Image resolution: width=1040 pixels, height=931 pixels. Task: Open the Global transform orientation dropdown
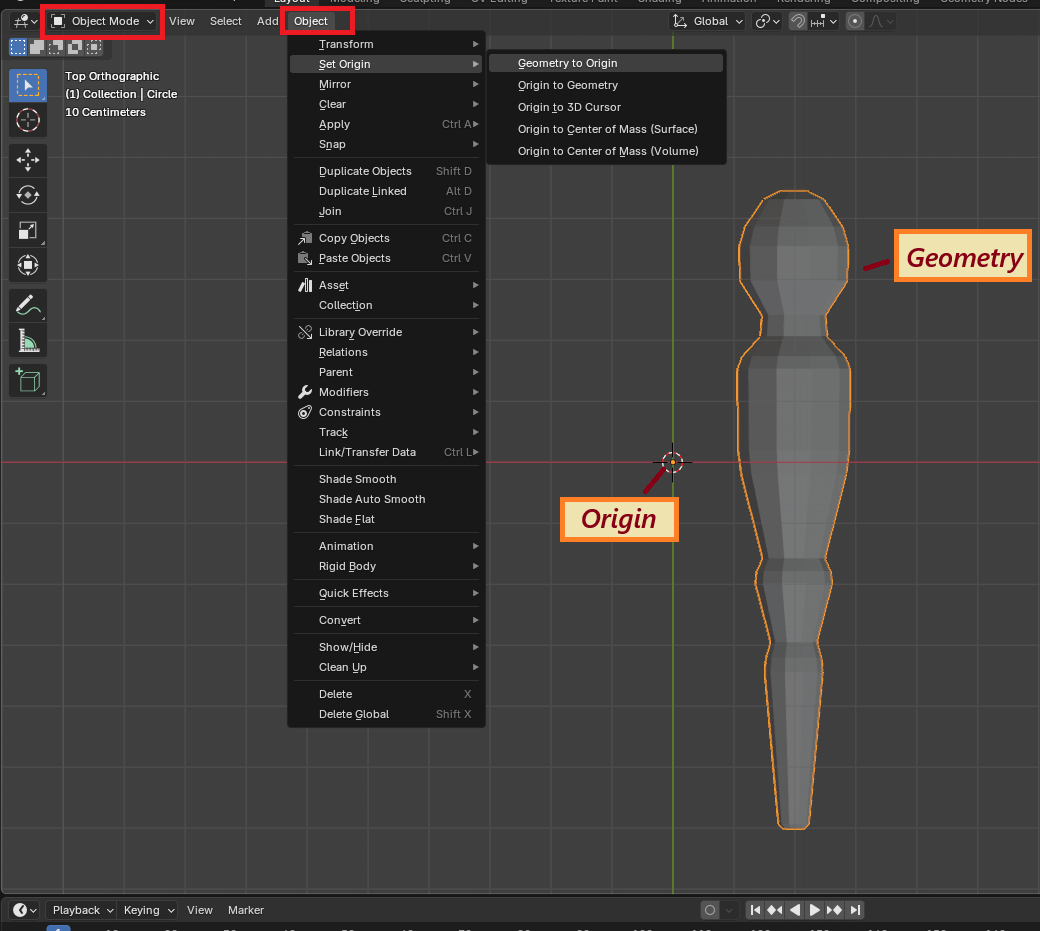[x=708, y=21]
